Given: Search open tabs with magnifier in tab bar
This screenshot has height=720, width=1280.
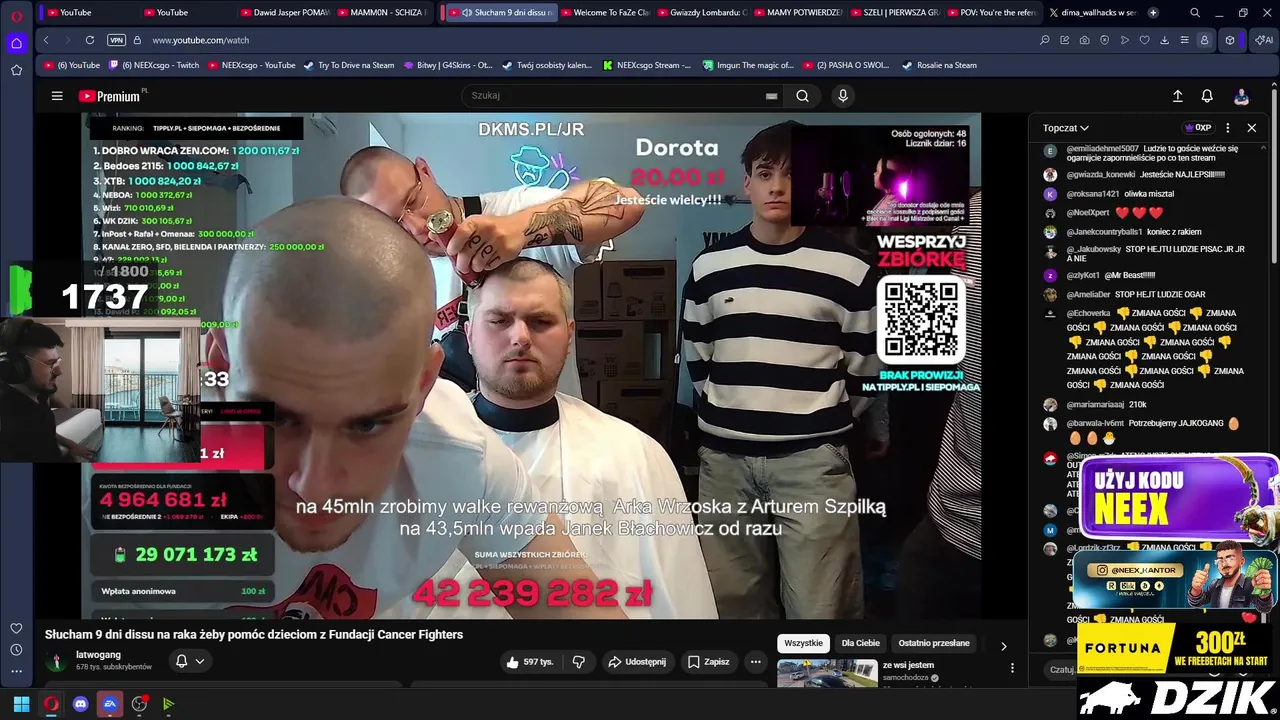Looking at the screenshot, I should (x=1195, y=13).
